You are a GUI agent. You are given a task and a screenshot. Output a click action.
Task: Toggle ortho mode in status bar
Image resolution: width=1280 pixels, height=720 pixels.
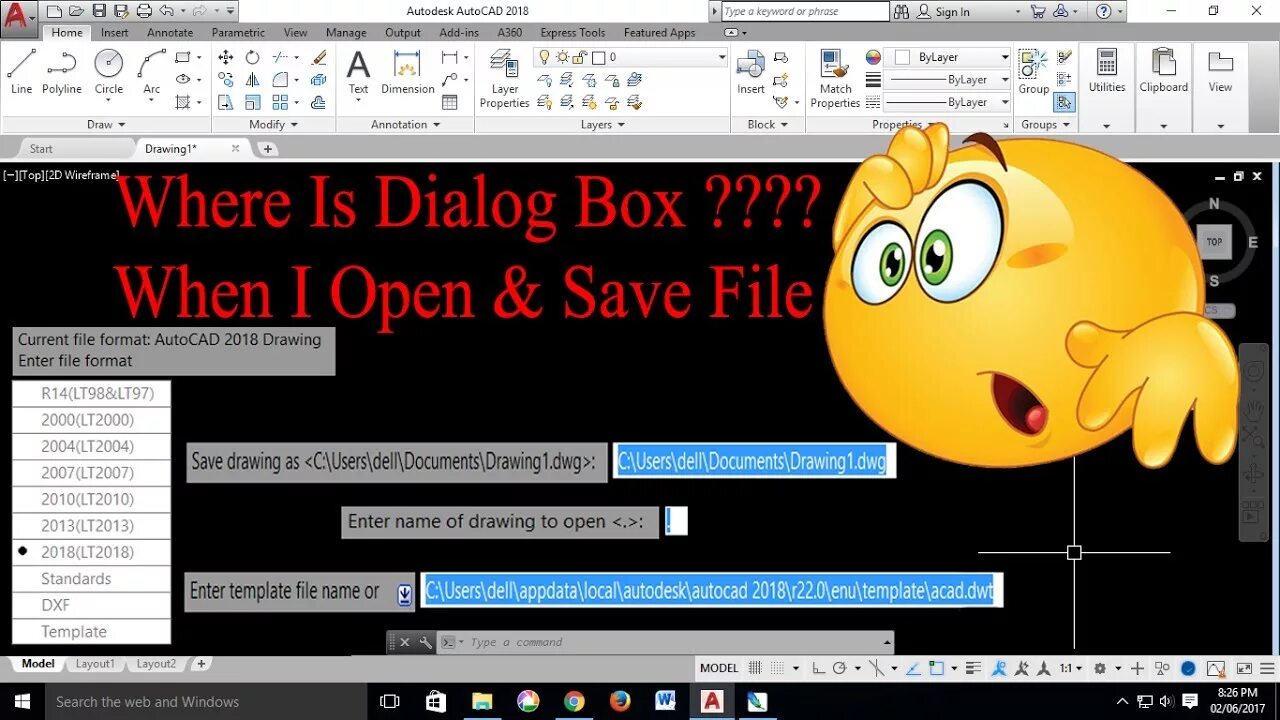[819, 668]
